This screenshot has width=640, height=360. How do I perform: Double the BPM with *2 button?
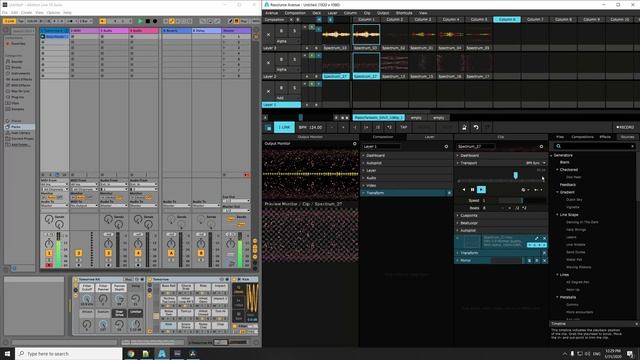(389, 127)
